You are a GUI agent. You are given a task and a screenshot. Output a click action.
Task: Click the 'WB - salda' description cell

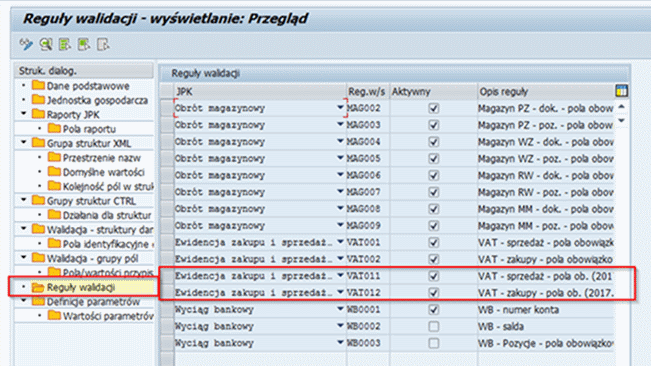point(546,327)
